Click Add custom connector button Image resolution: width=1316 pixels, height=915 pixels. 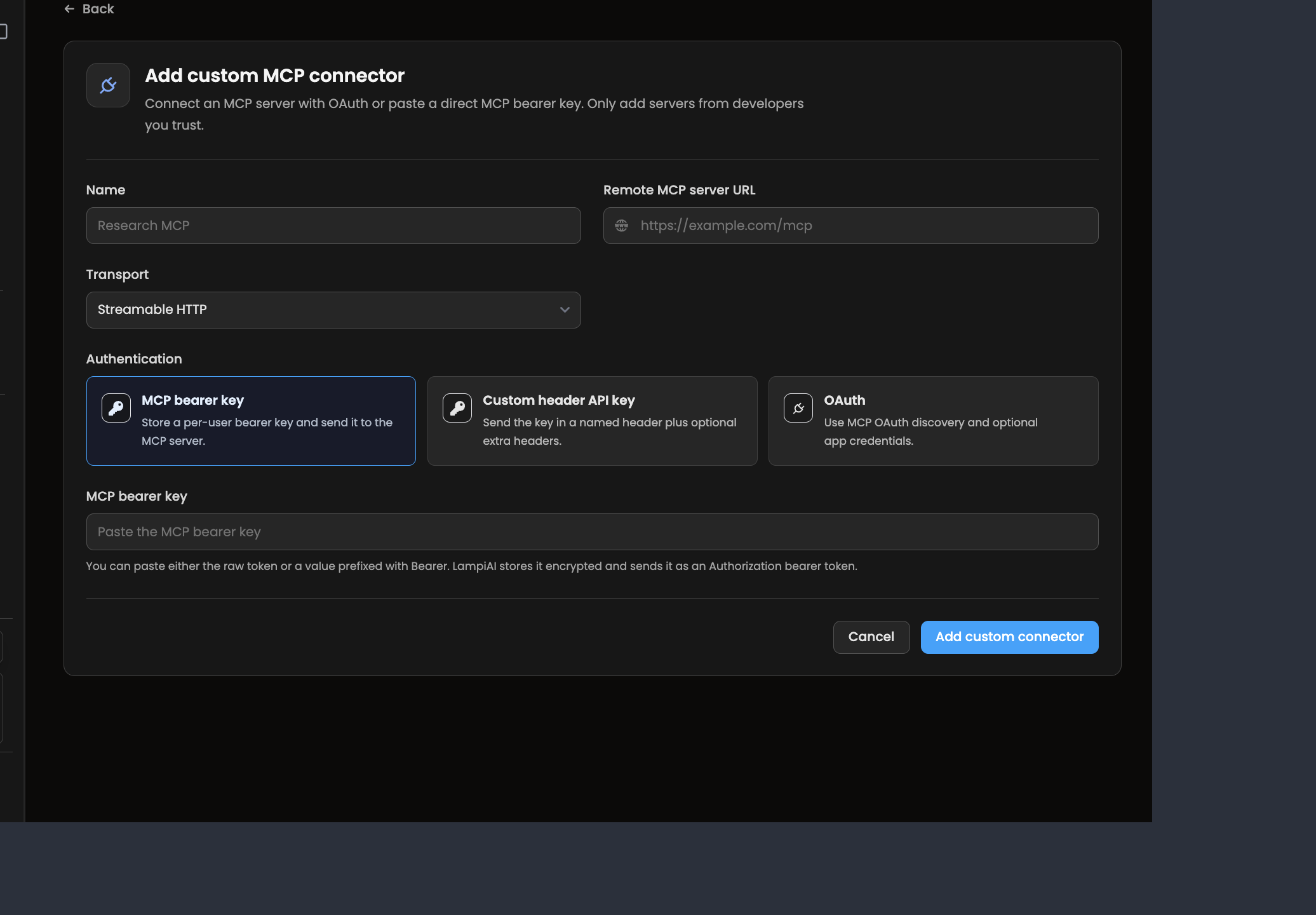[1010, 637]
